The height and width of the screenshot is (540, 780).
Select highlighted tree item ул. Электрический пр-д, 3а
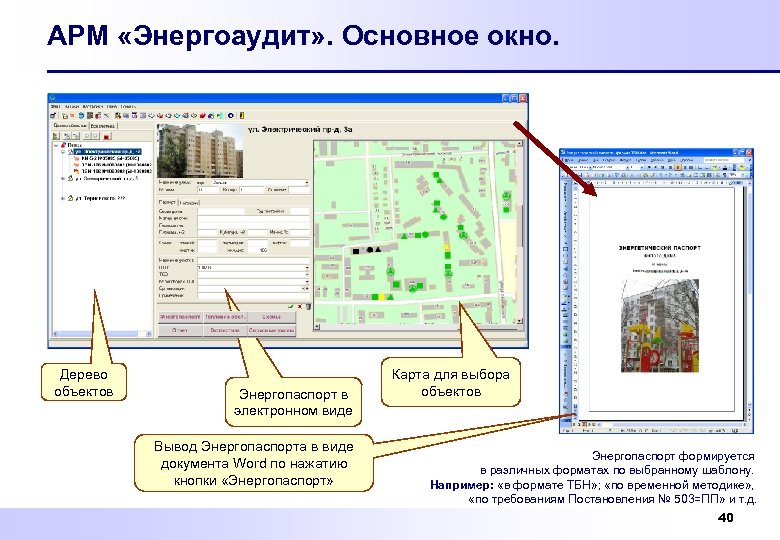(x=107, y=152)
